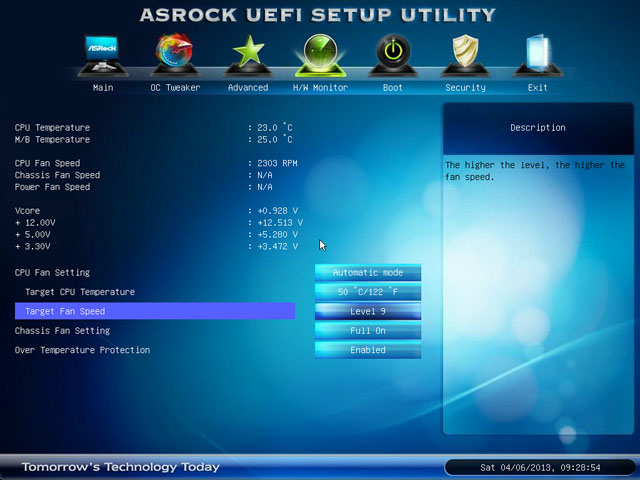Screen dimensions: 640x480
Task: Select the Over Temperature Protection row label
Action: tap(82, 350)
